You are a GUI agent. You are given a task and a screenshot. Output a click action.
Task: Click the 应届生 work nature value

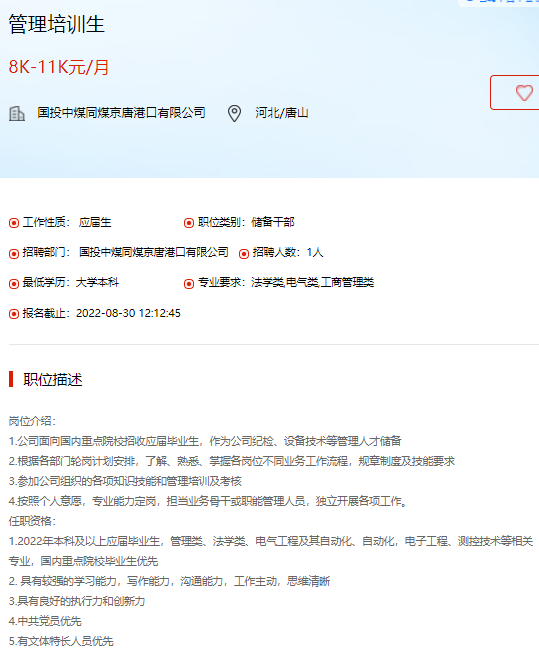(95, 222)
